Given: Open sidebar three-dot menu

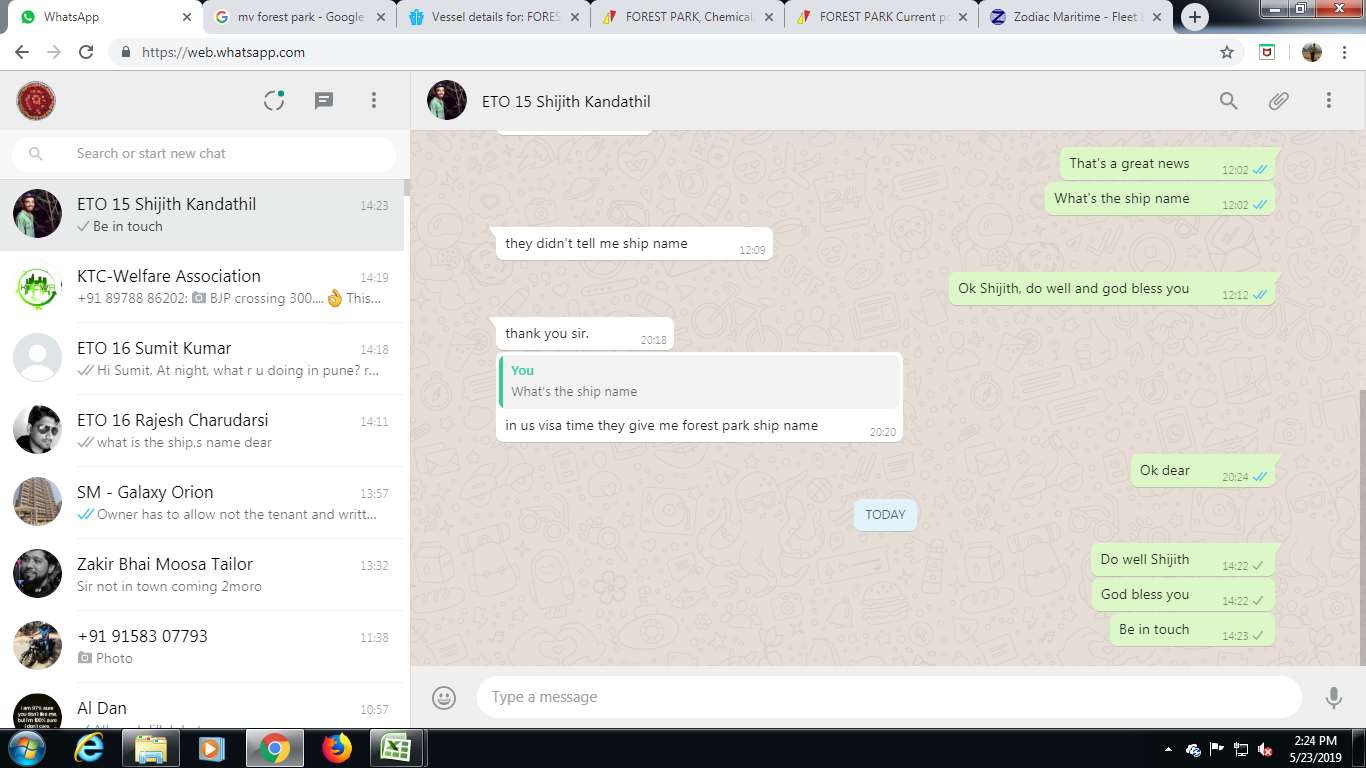Looking at the screenshot, I should pos(374,100).
